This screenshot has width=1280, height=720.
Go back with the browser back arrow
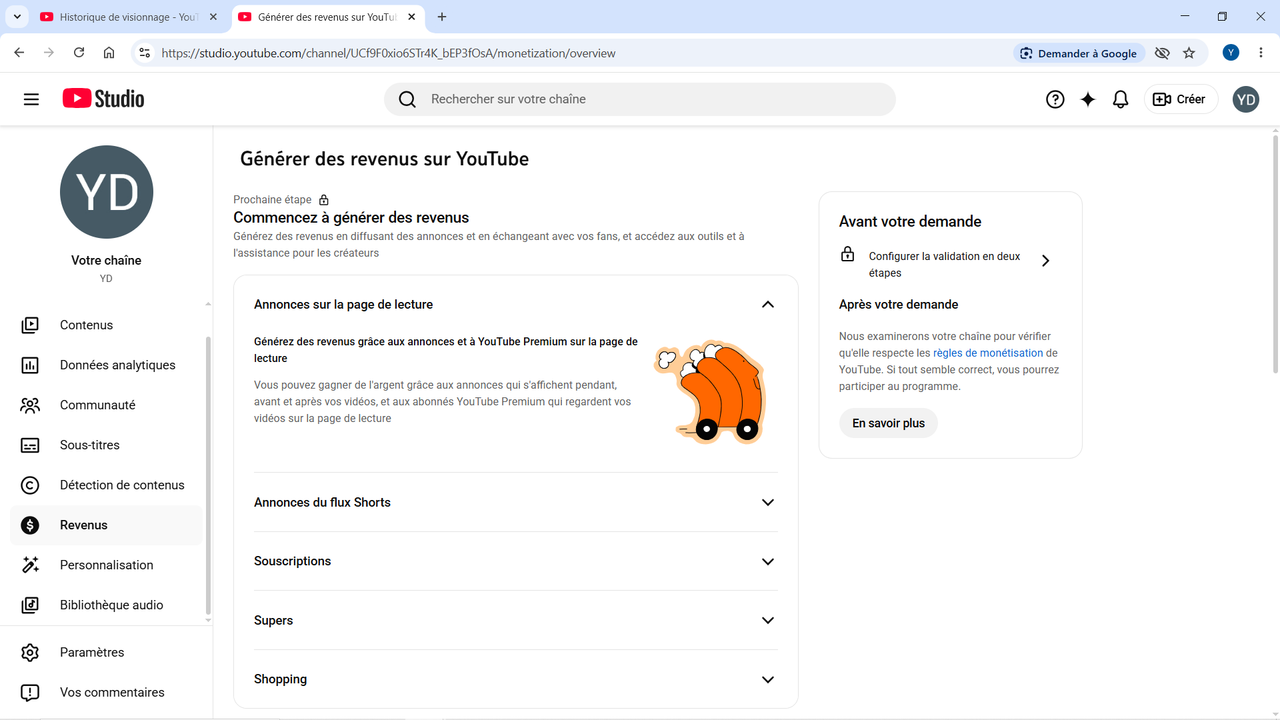(19, 53)
